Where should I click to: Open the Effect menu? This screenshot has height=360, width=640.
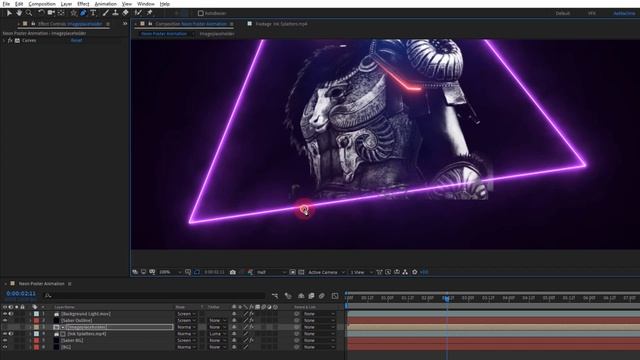[x=83, y=4]
